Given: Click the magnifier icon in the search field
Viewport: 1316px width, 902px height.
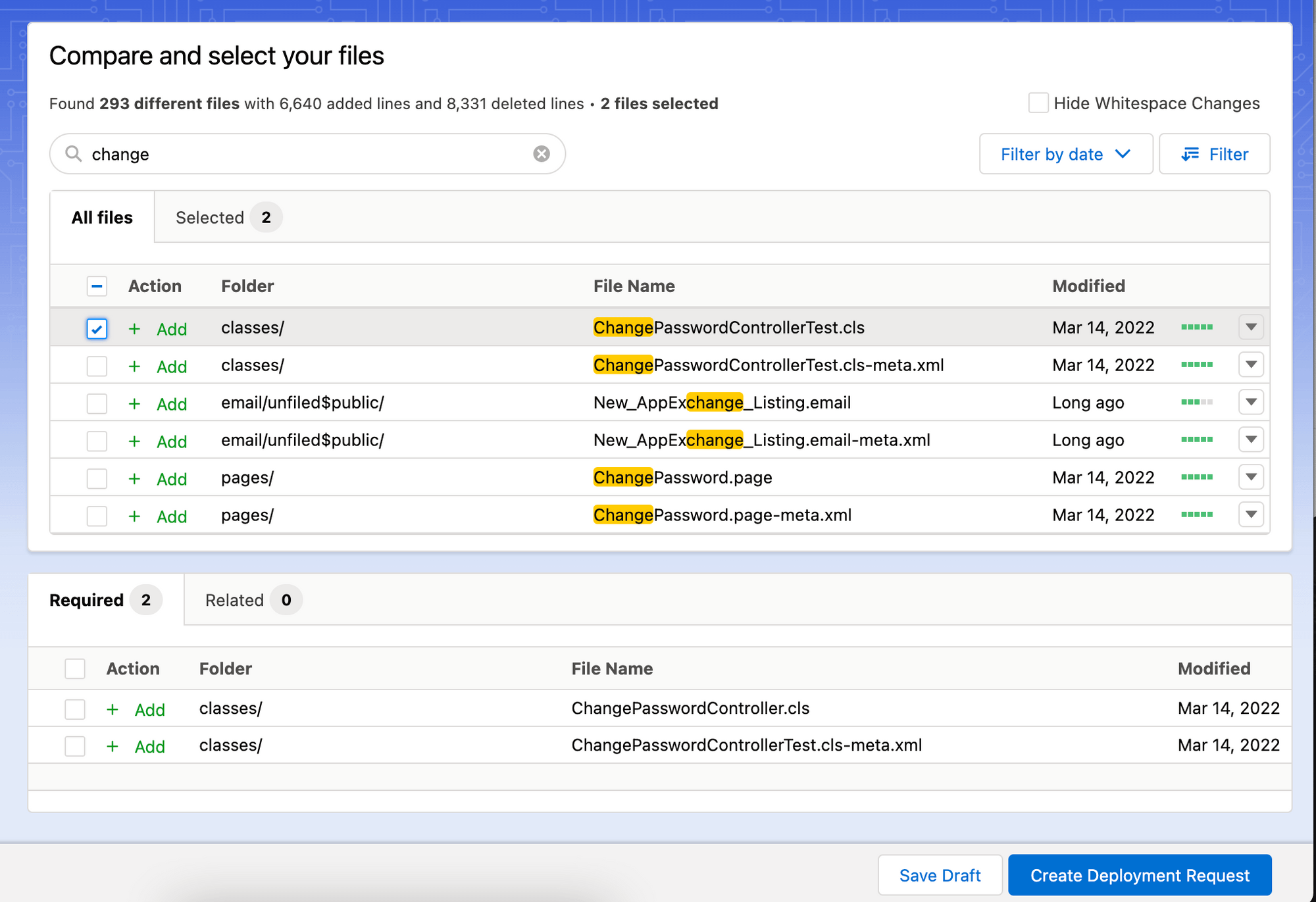Looking at the screenshot, I should pos(74,153).
